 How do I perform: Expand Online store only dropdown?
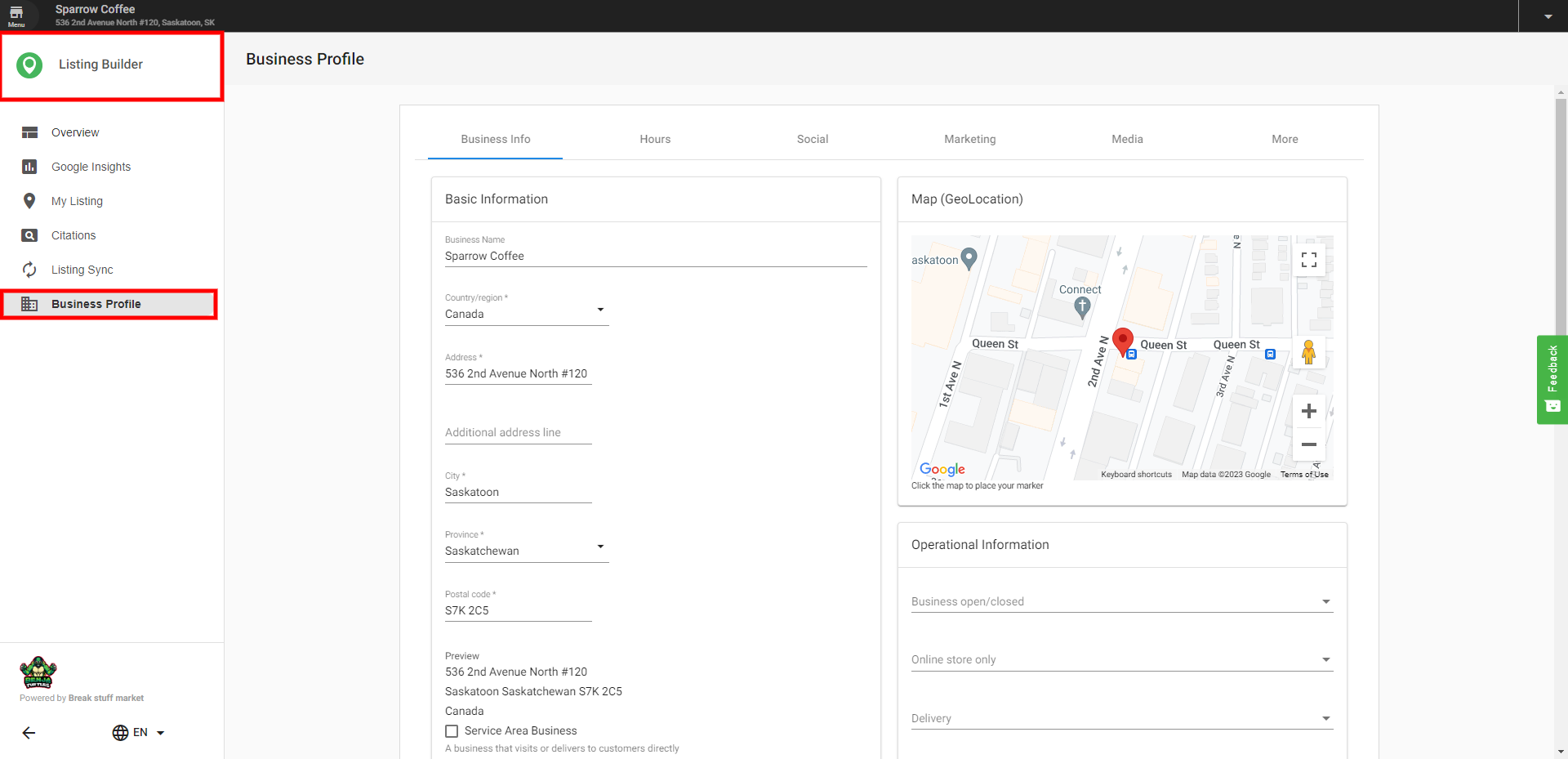[1122, 659]
